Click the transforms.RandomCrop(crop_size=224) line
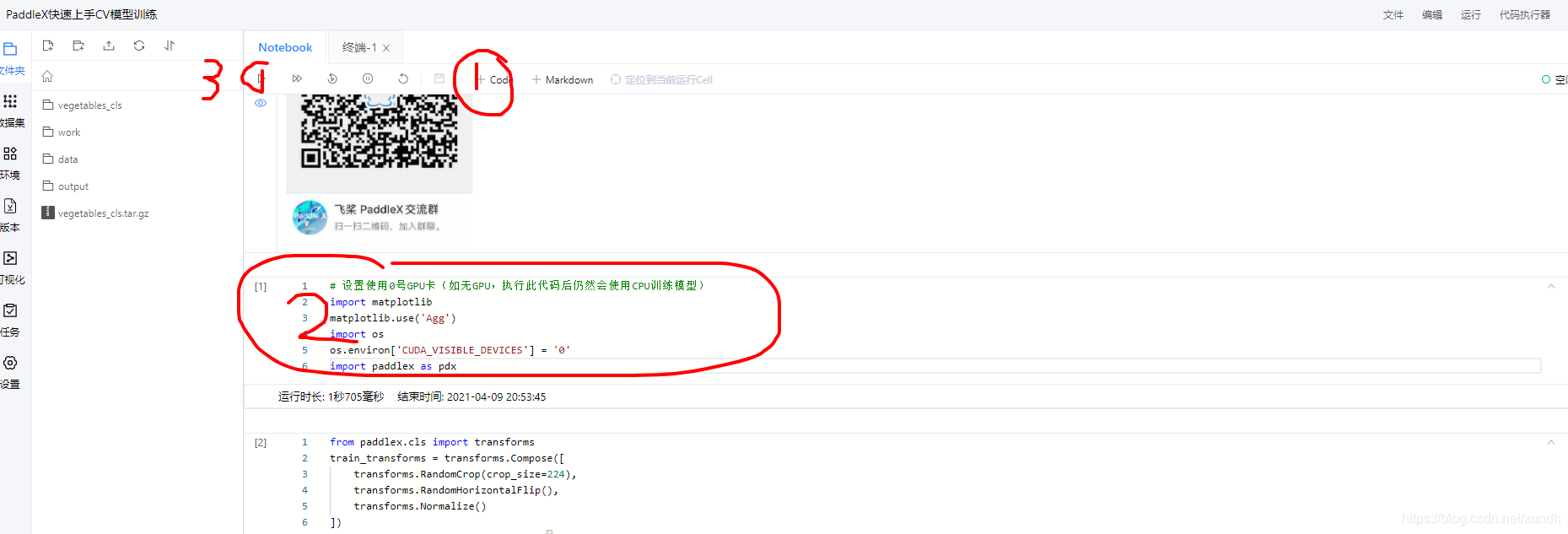This screenshot has width=1568, height=534. coord(465,474)
